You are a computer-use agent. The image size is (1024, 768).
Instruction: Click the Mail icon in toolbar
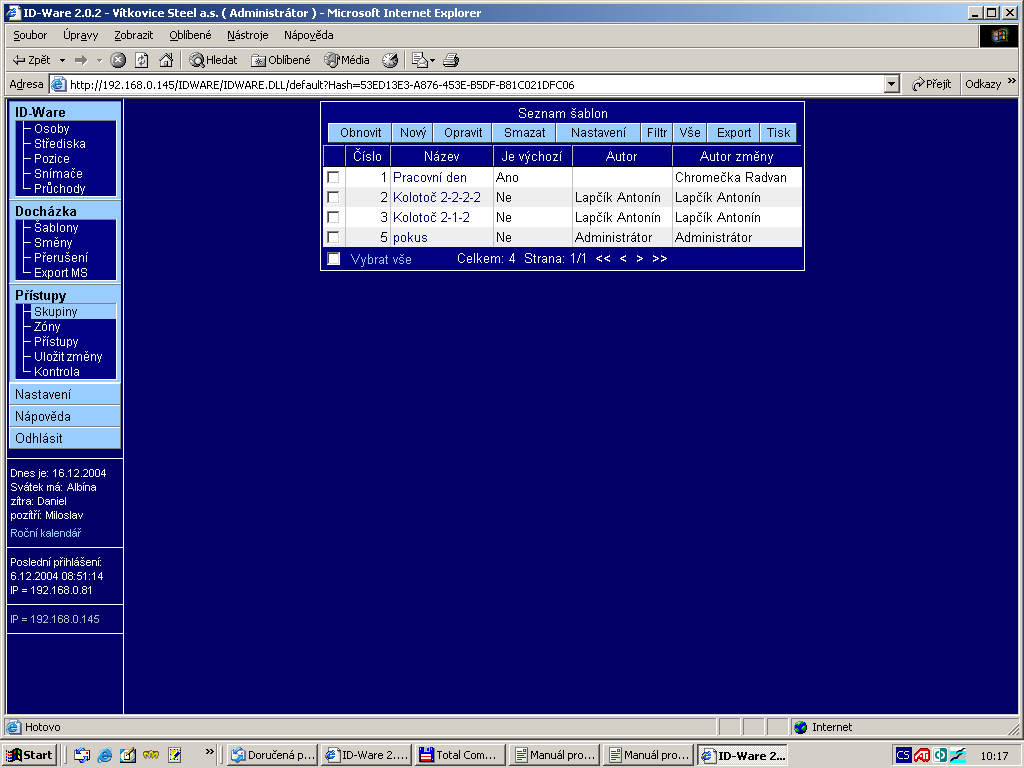coord(419,60)
